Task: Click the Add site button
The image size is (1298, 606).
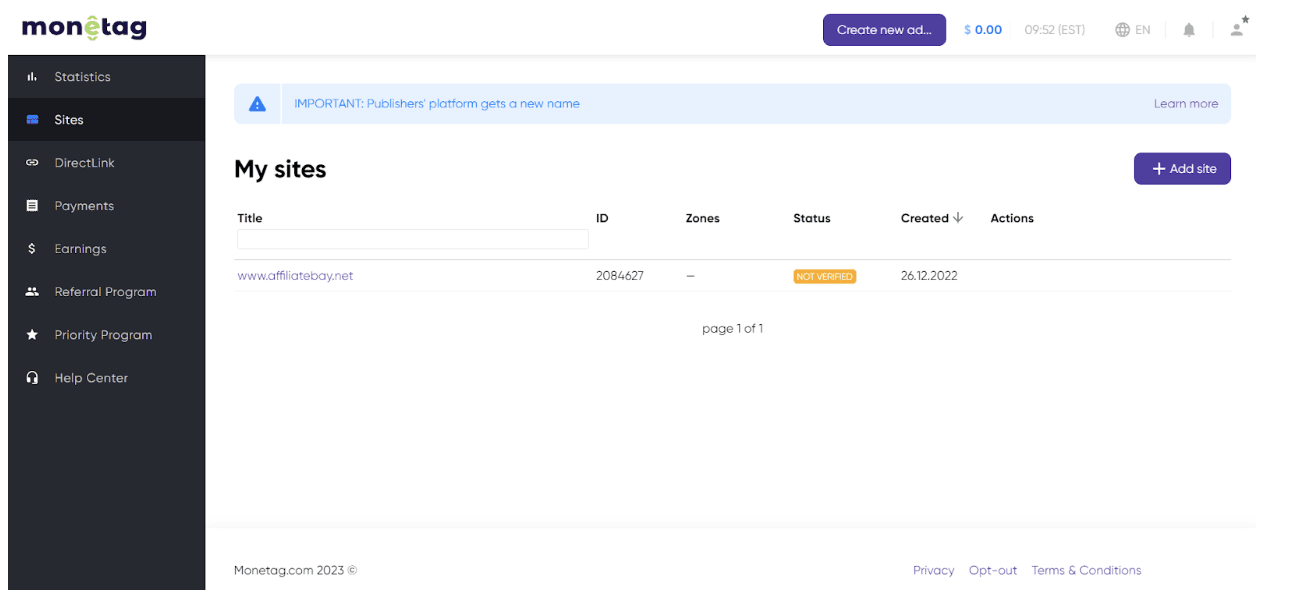Action: (1182, 169)
